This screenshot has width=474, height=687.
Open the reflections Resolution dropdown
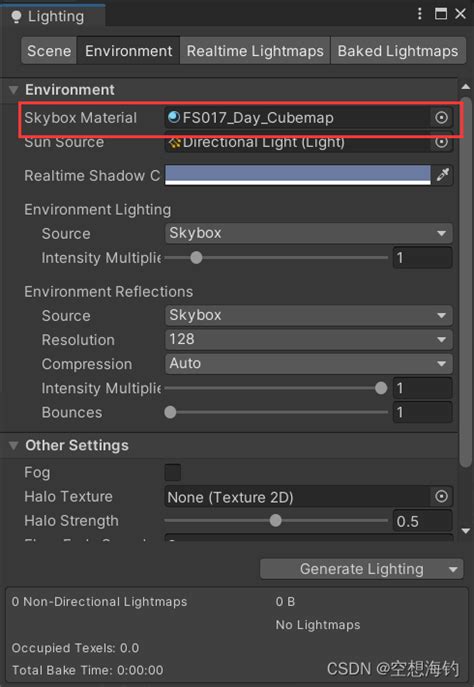pyautogui.click(x=308, y=340)
